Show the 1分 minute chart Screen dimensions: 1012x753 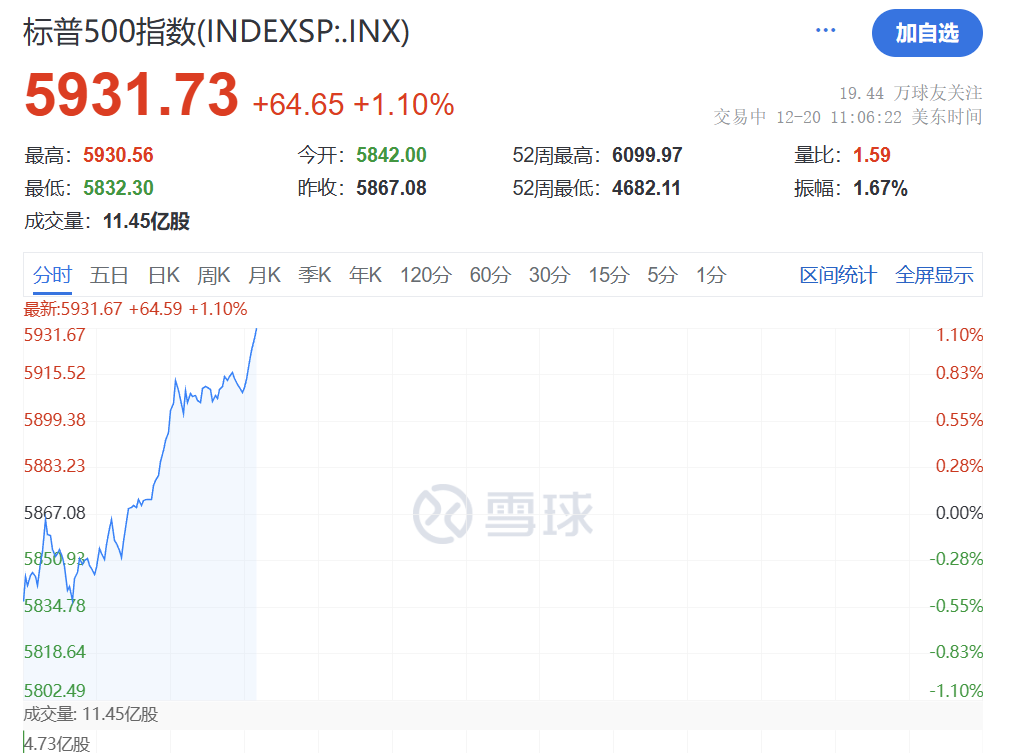[711, 276]
